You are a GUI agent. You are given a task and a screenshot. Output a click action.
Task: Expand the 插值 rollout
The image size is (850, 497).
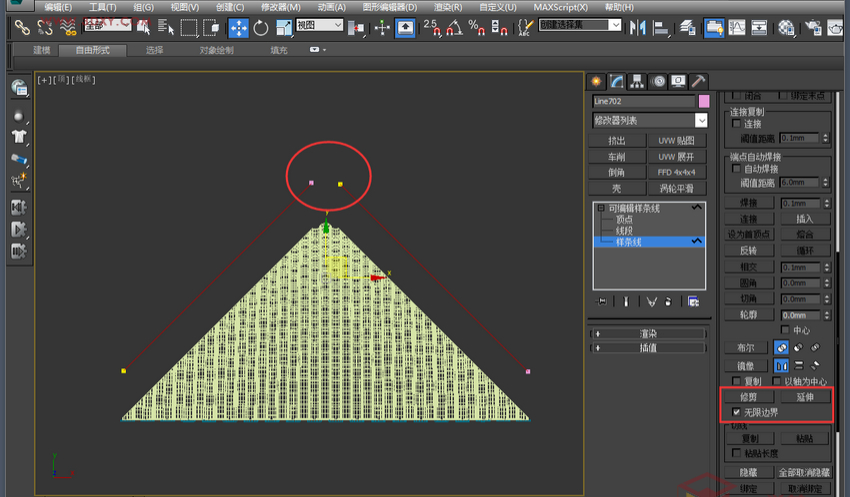648,348
